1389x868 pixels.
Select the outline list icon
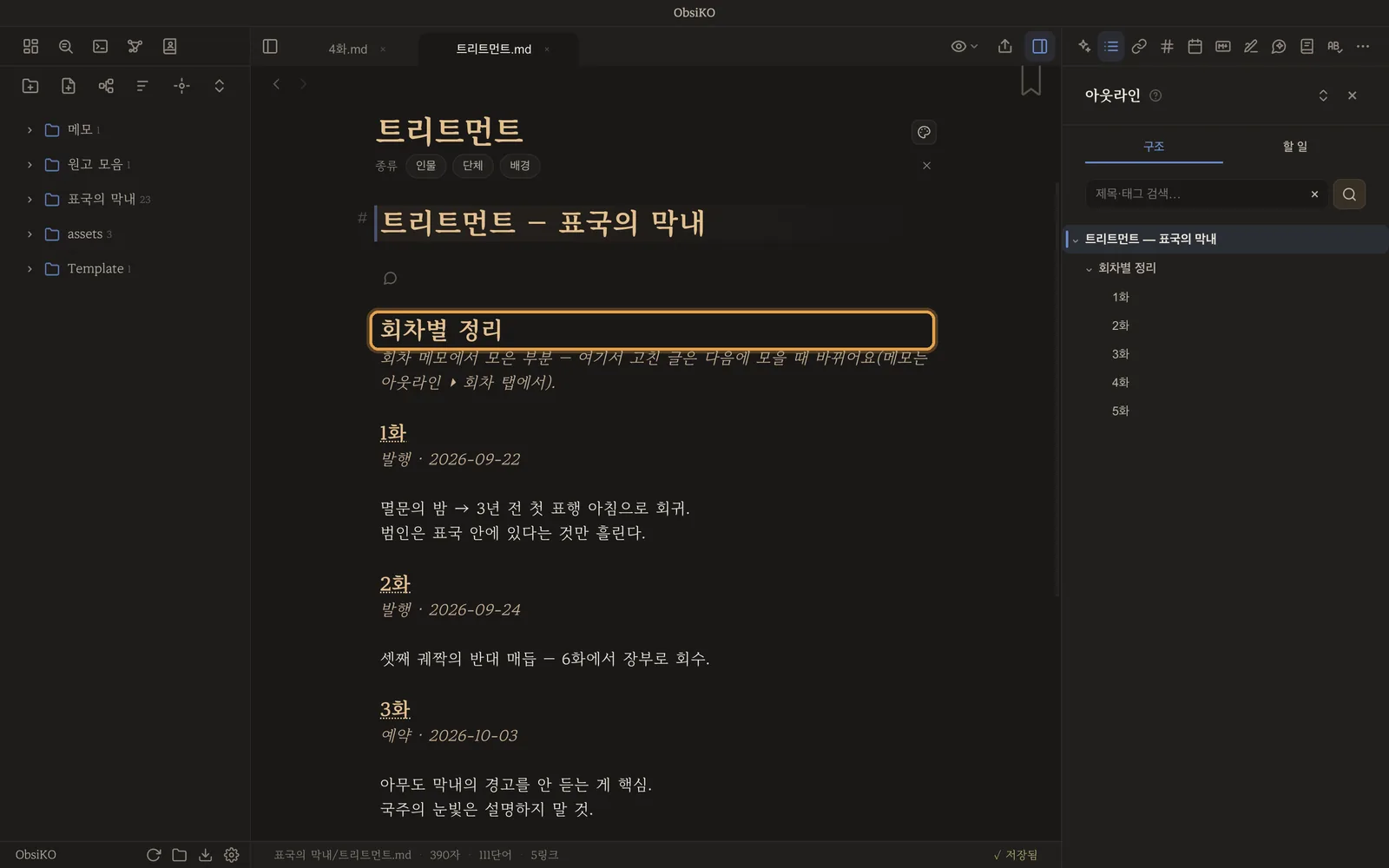pyautogui.click(x=1111, y=46)
